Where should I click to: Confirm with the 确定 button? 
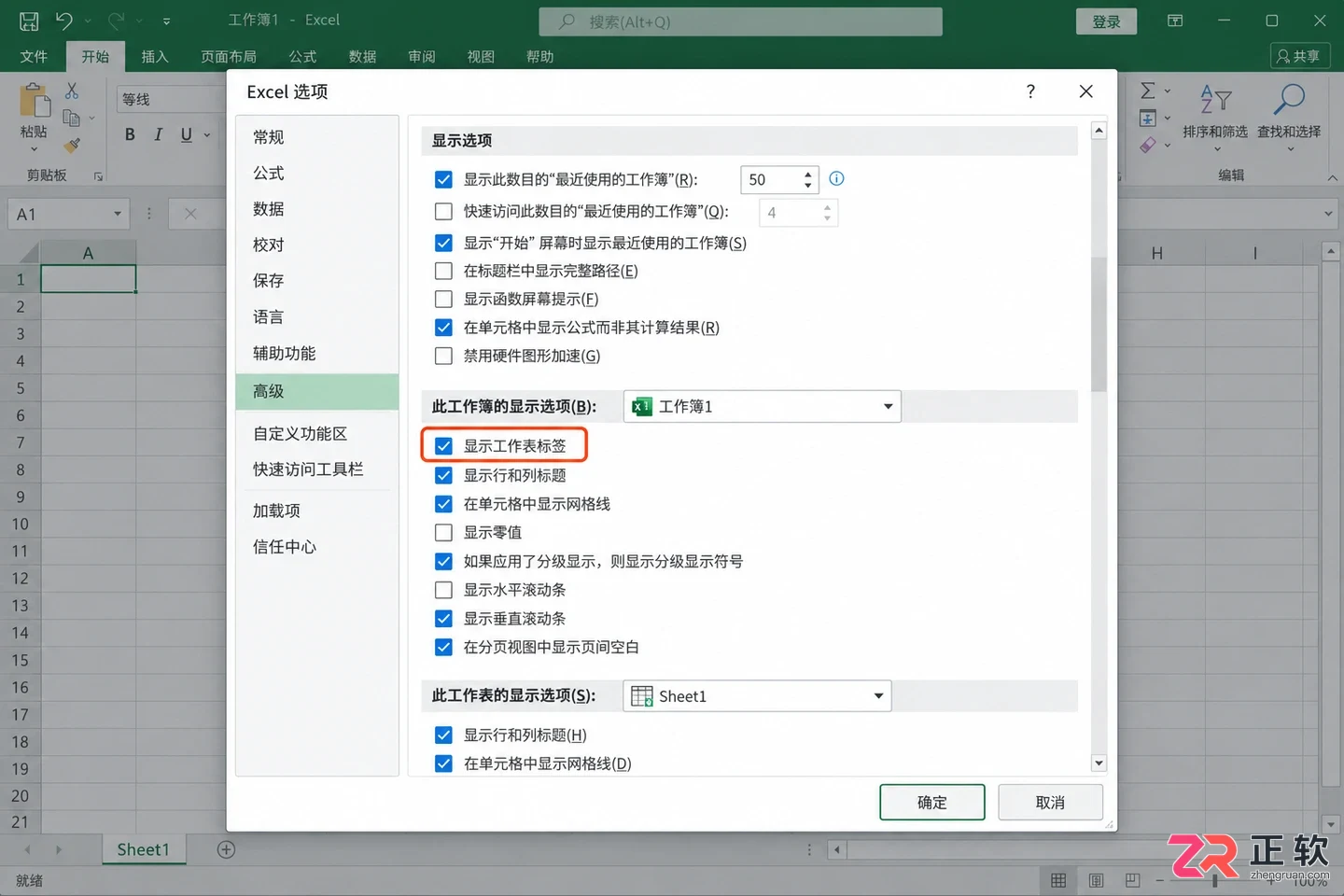coord(931,803)
